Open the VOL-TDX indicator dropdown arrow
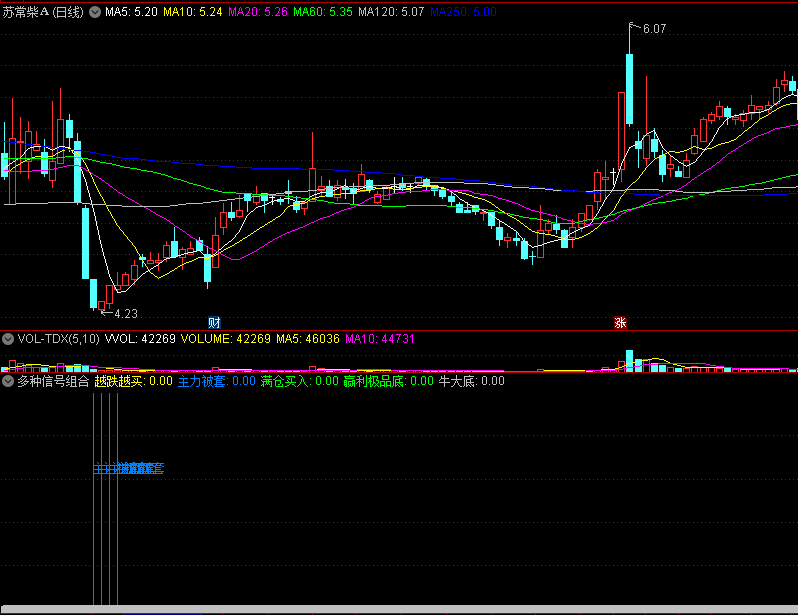The height and width of the screenshot is (615, 798). (8, 339)
